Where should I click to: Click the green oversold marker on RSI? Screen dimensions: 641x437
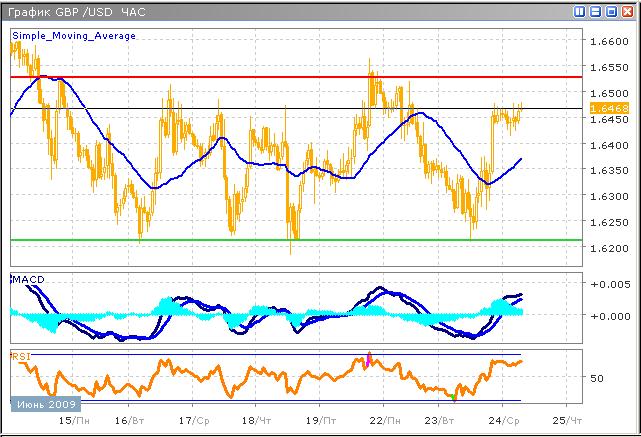453,397
